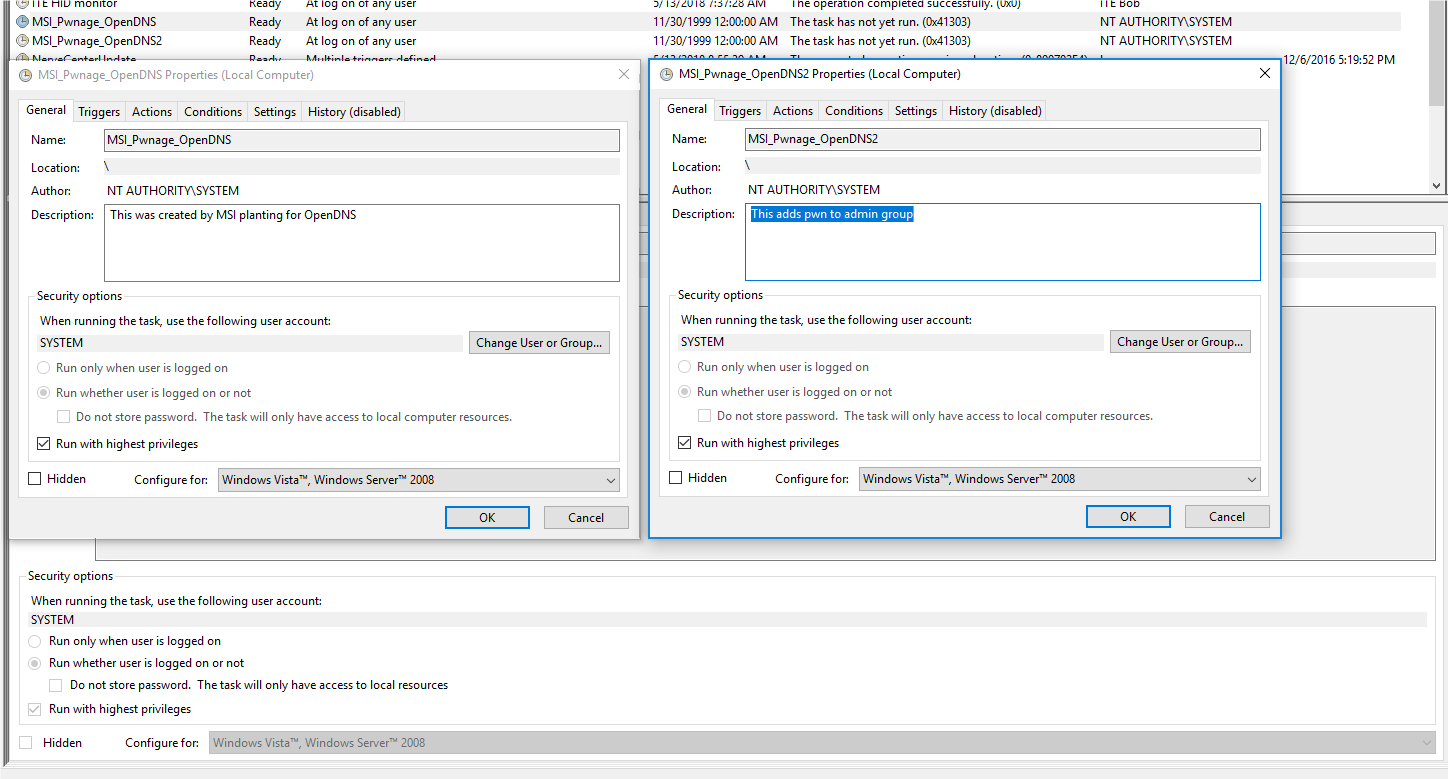Click NT AUTHORITY\SYSTEM author cell in MSI_Pwnage_OpenDNS2 row

pyautogui.click(x=1166, y=41)
